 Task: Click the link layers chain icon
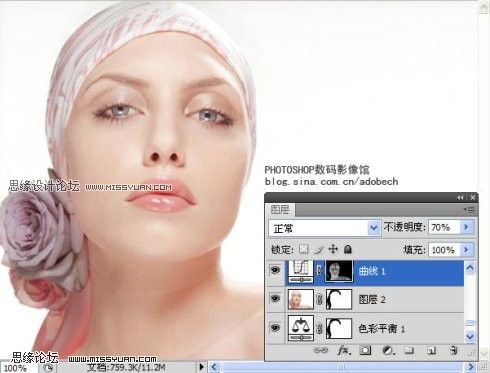(321, 350)
